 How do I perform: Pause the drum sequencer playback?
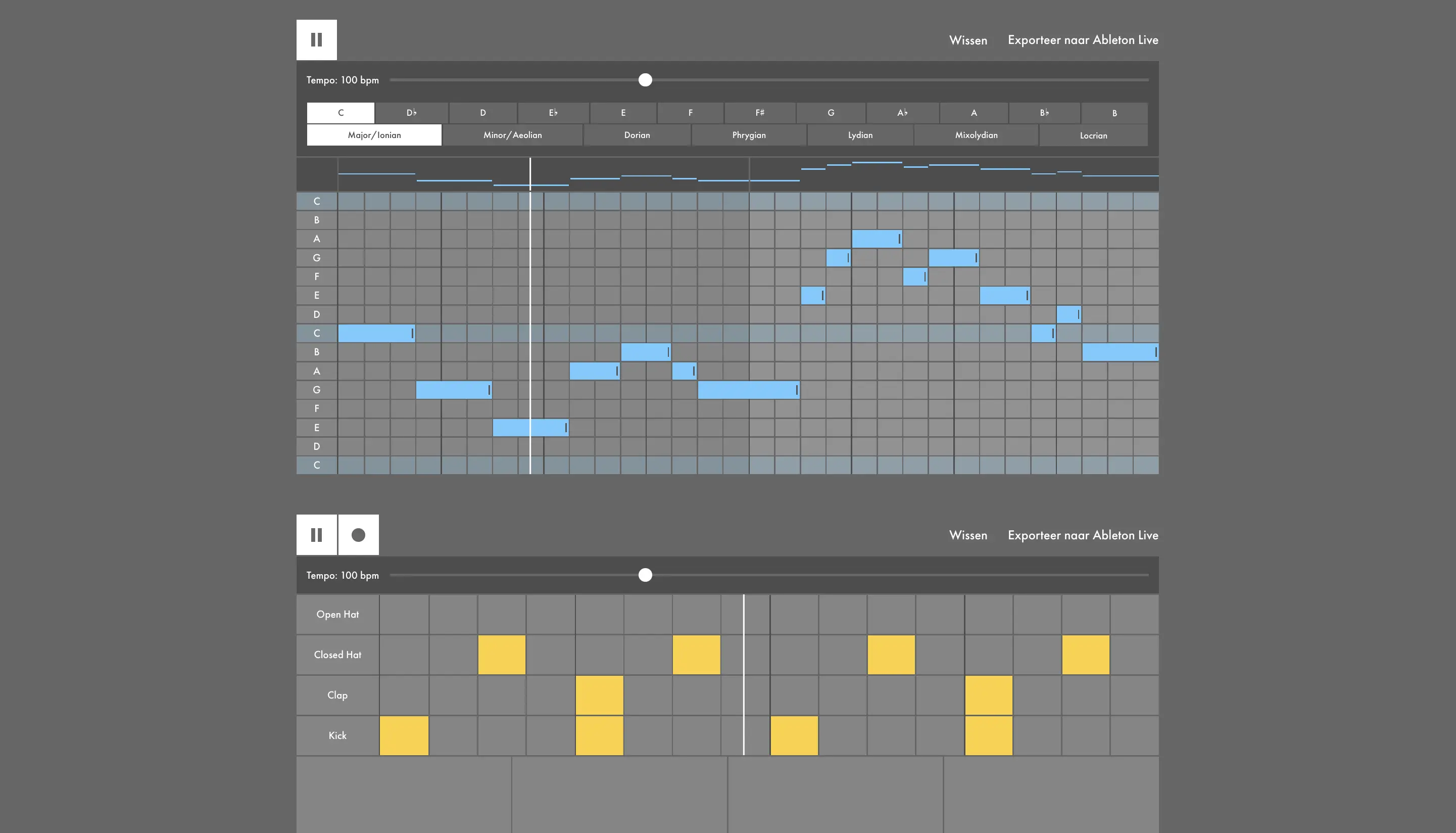[x=316, y=535]
